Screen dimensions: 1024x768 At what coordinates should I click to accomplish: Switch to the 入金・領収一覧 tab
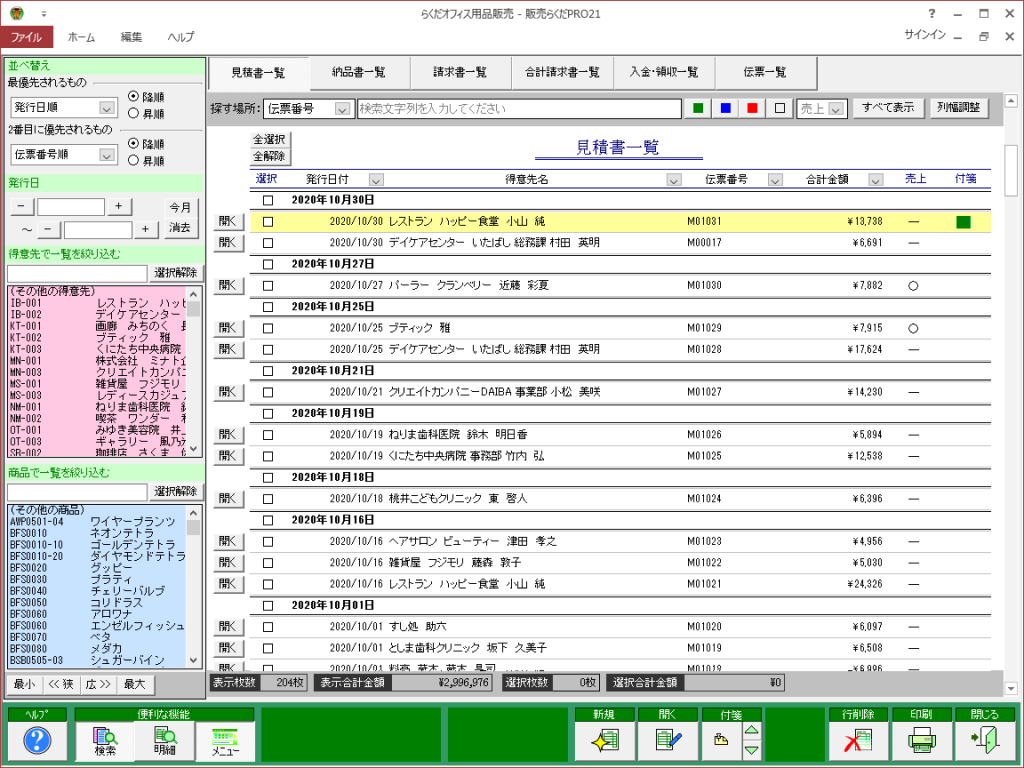664,72
